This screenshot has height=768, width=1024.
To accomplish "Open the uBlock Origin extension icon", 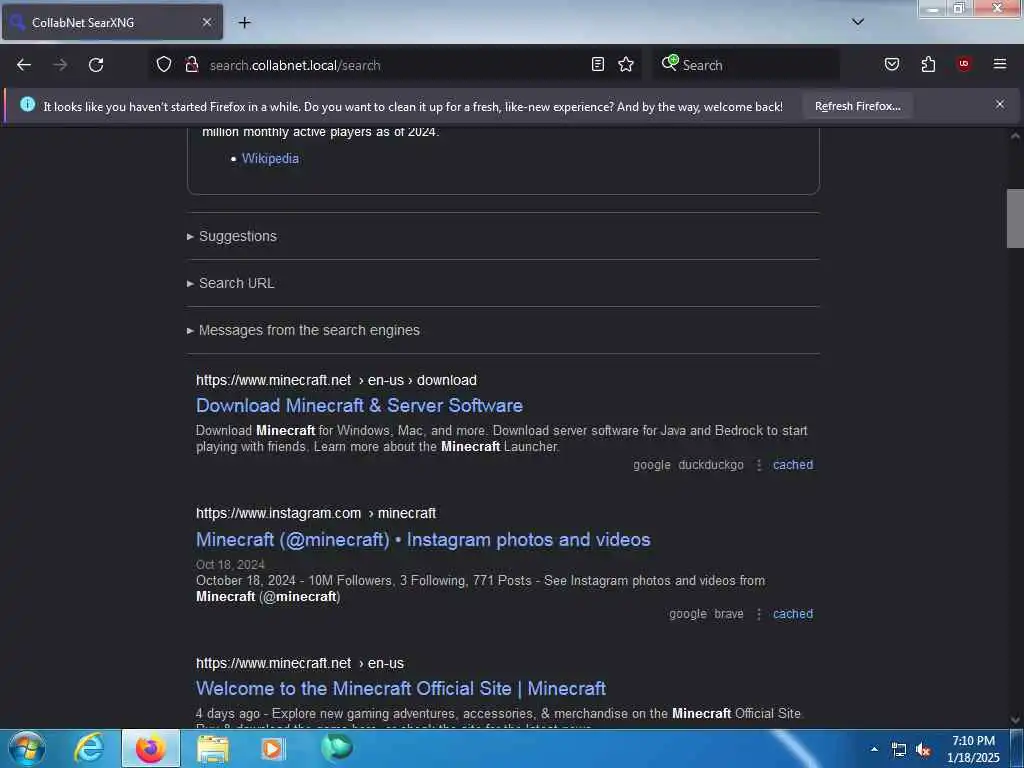I will tap(964, 64).
